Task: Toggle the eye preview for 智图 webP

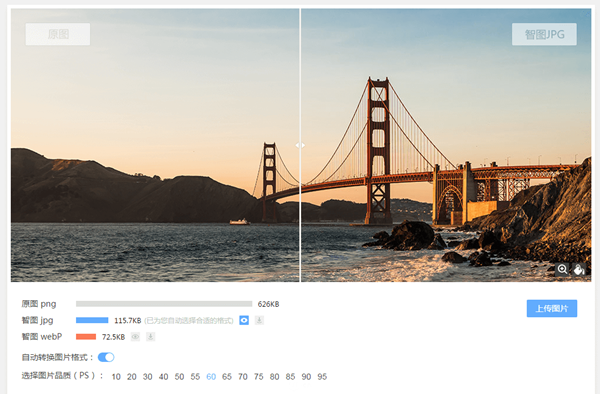Action: coord(135,337)
